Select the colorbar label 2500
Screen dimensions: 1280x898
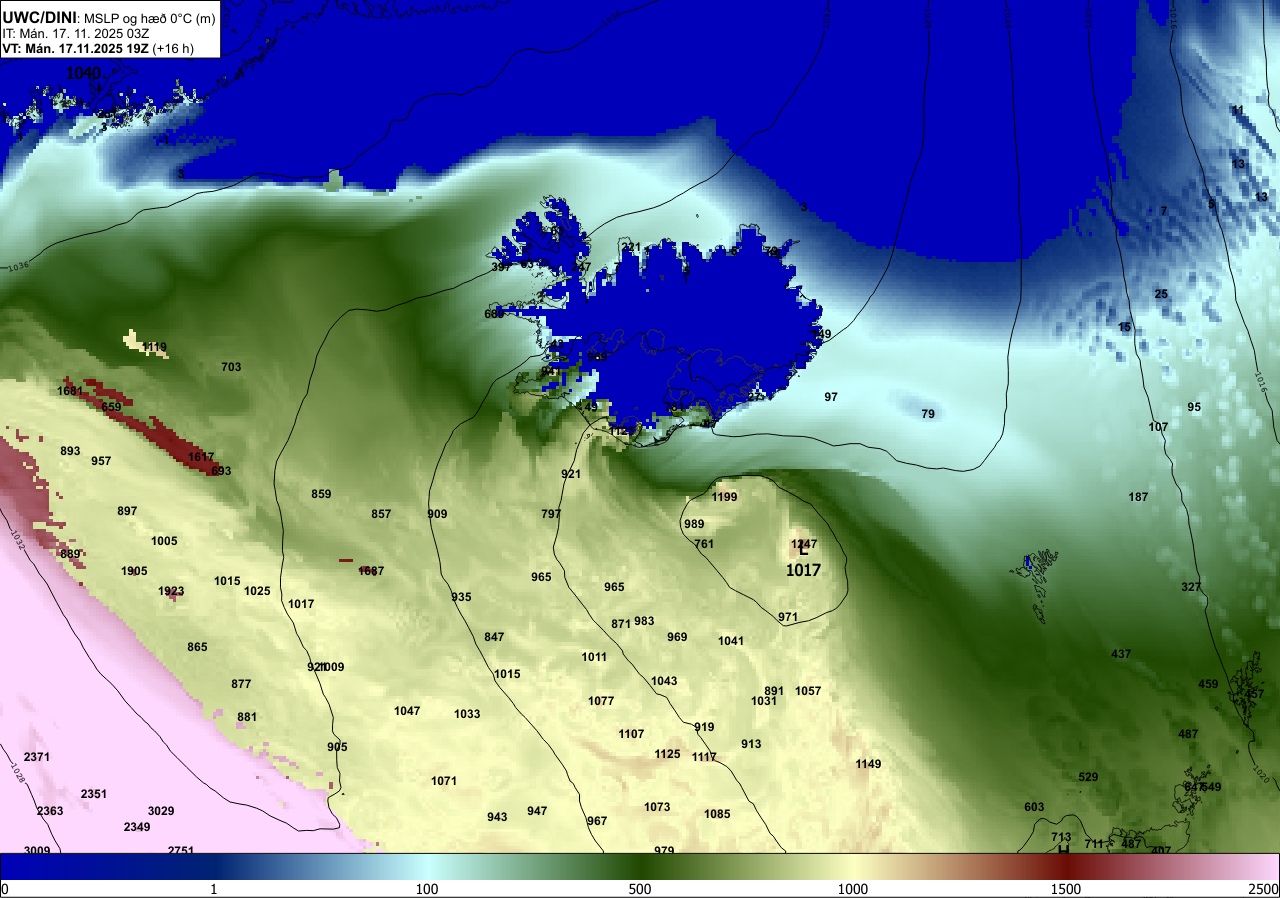tap(1264, 889)
